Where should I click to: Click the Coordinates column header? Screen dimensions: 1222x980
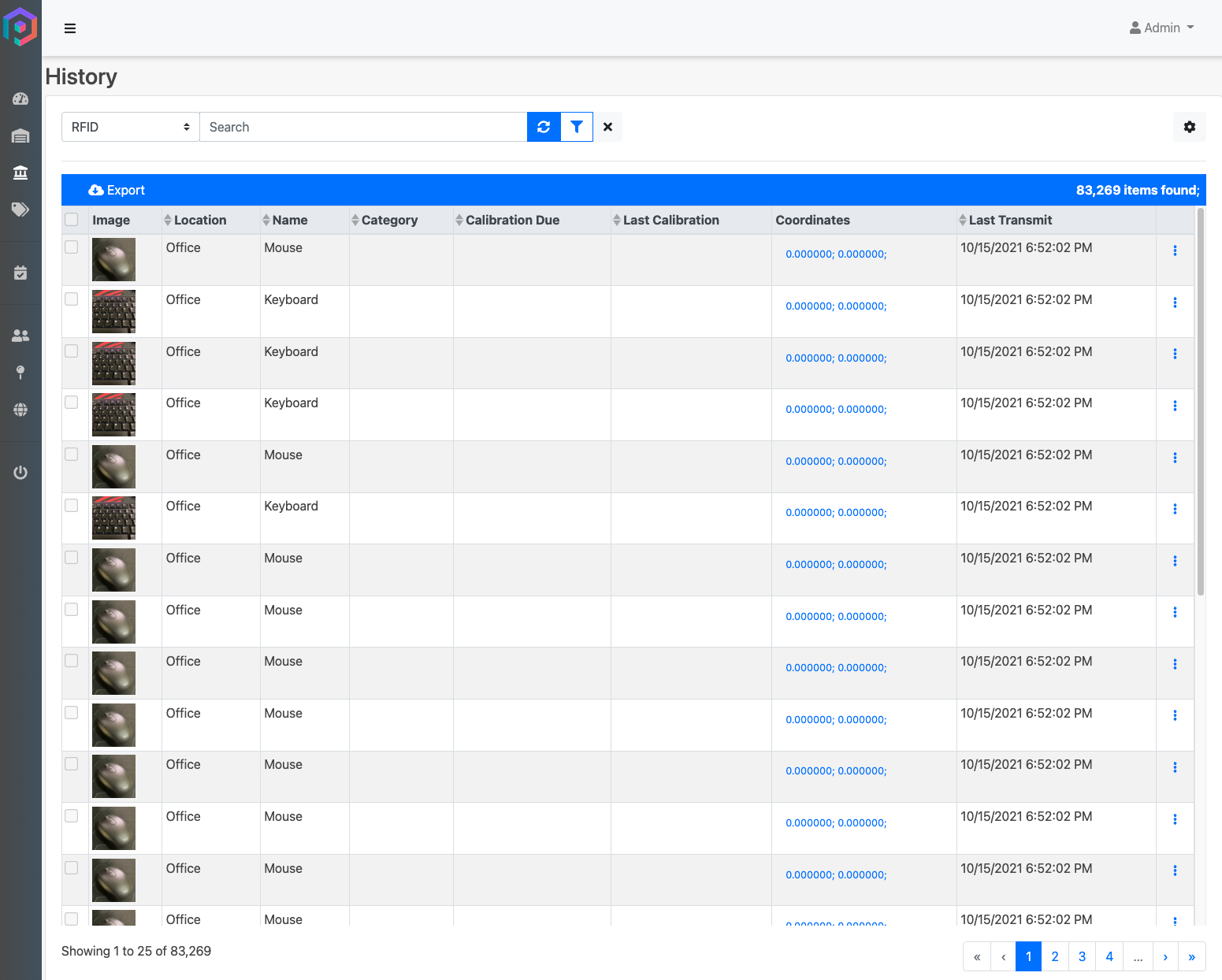click(x=812, y=220)
